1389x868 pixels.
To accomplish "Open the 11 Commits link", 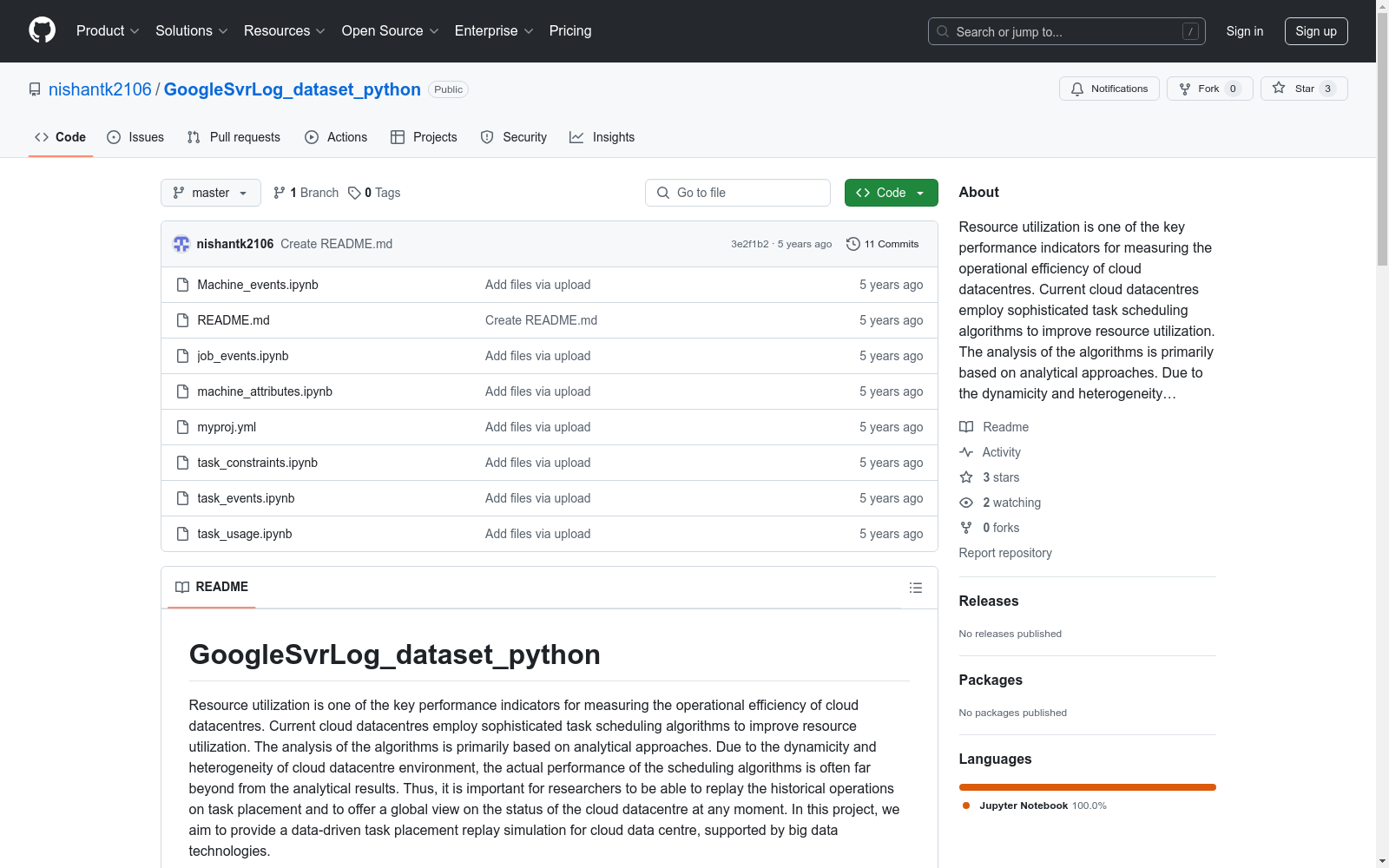I will point(883,244).
